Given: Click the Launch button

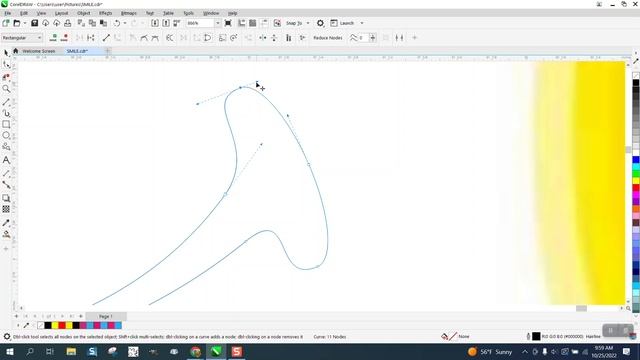Looking at the screenshot, I should (x=342, y=23).
